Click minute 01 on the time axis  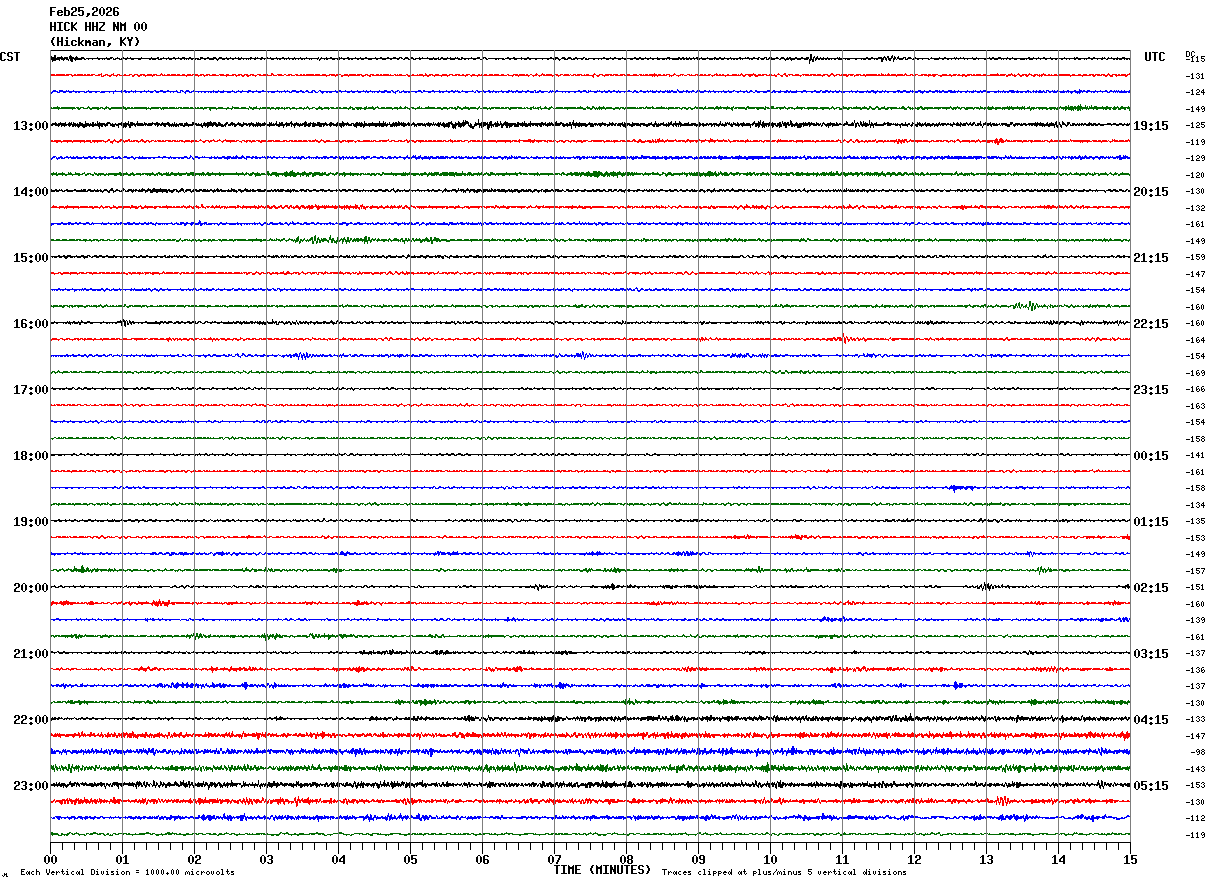click(122, 859)
